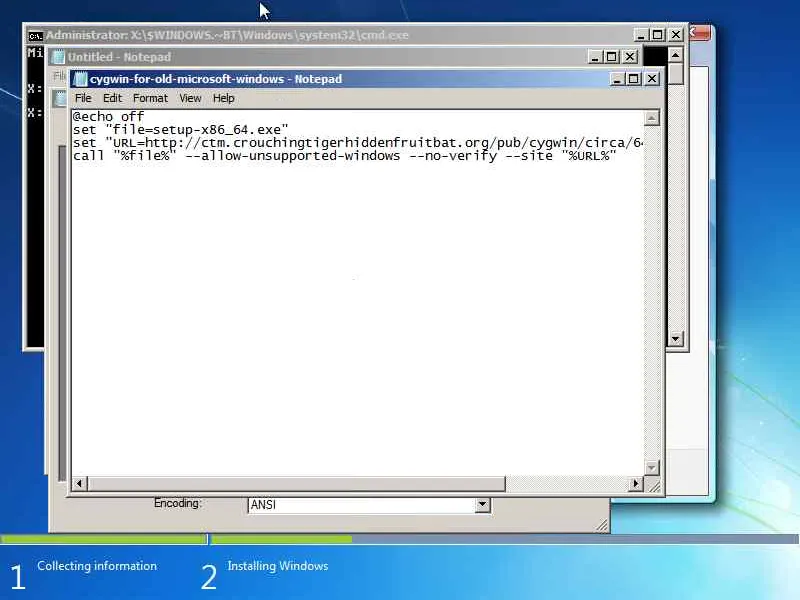Click the 'Encoding:' label
Image resolution: width=800 pixels, height=600 pixels.
[x=178, y=503]
